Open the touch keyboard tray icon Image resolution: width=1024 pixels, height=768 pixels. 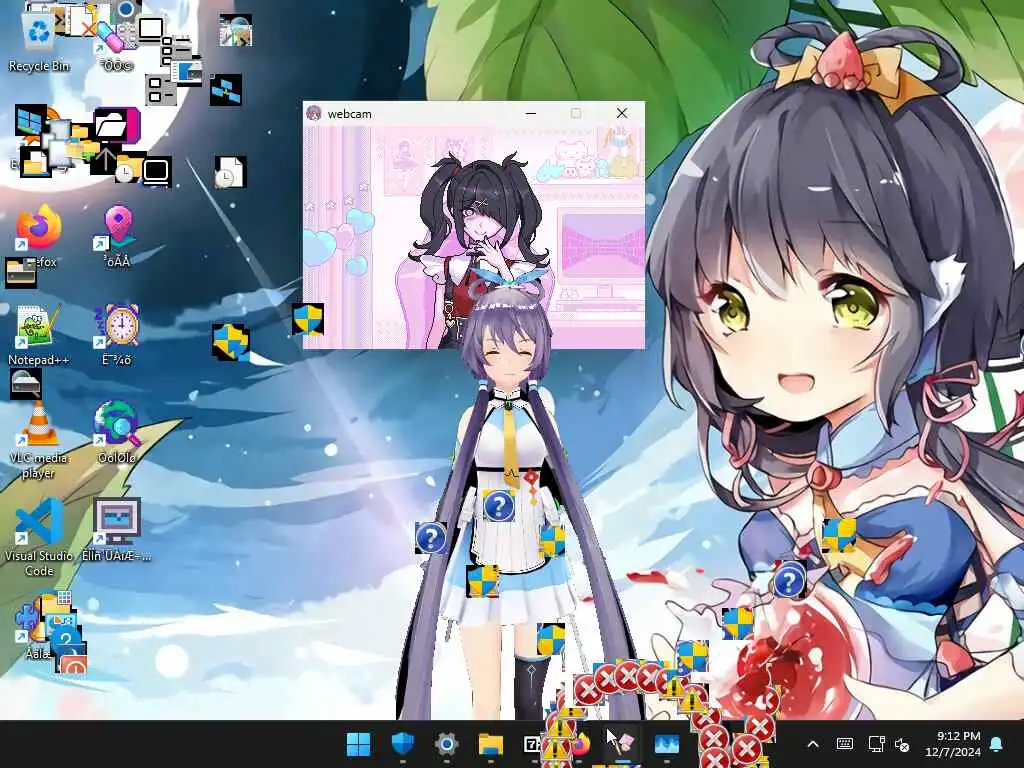point(844,744)
